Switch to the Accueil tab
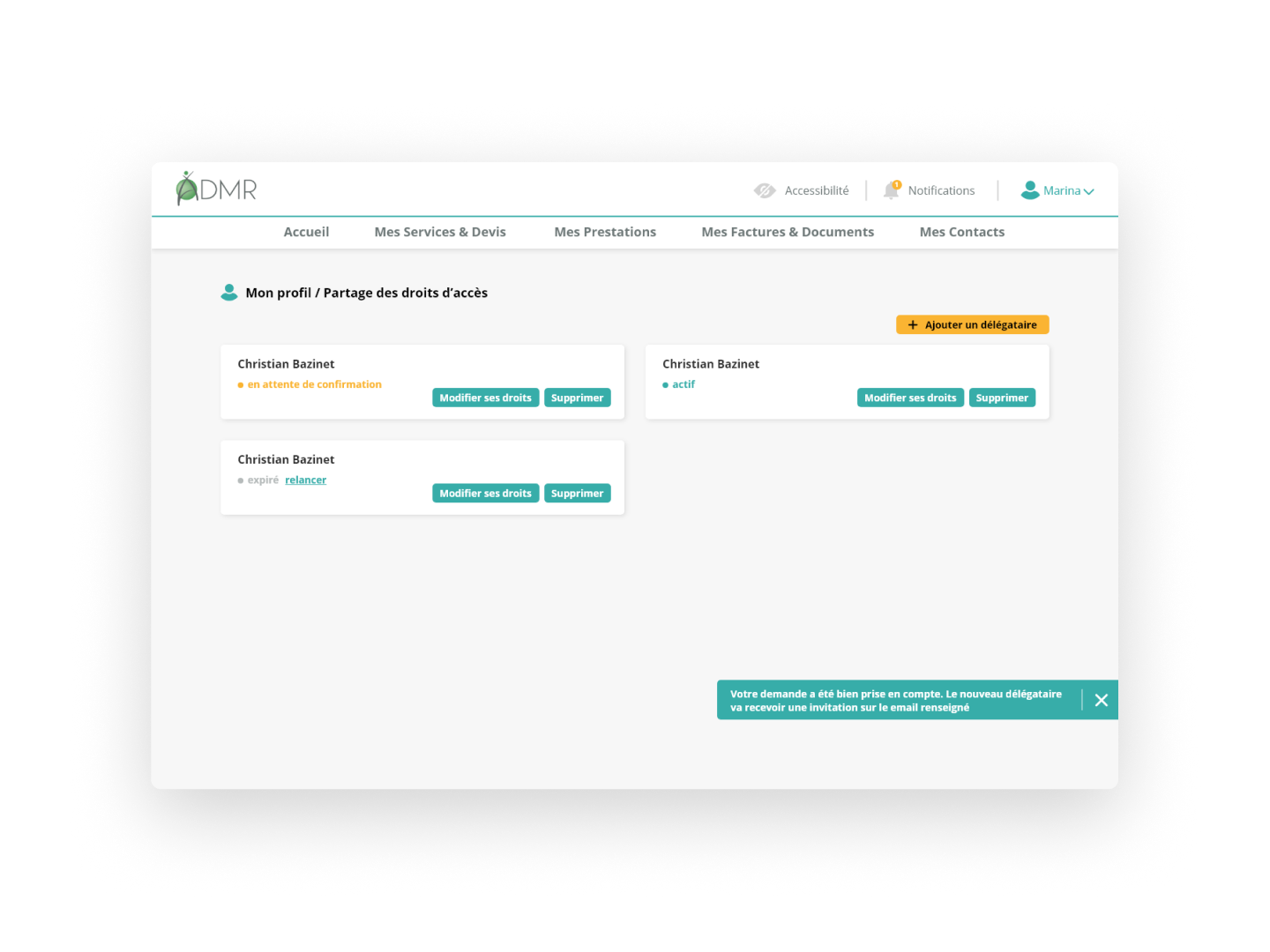The image size is (1270, 952). tap(306, 232)
